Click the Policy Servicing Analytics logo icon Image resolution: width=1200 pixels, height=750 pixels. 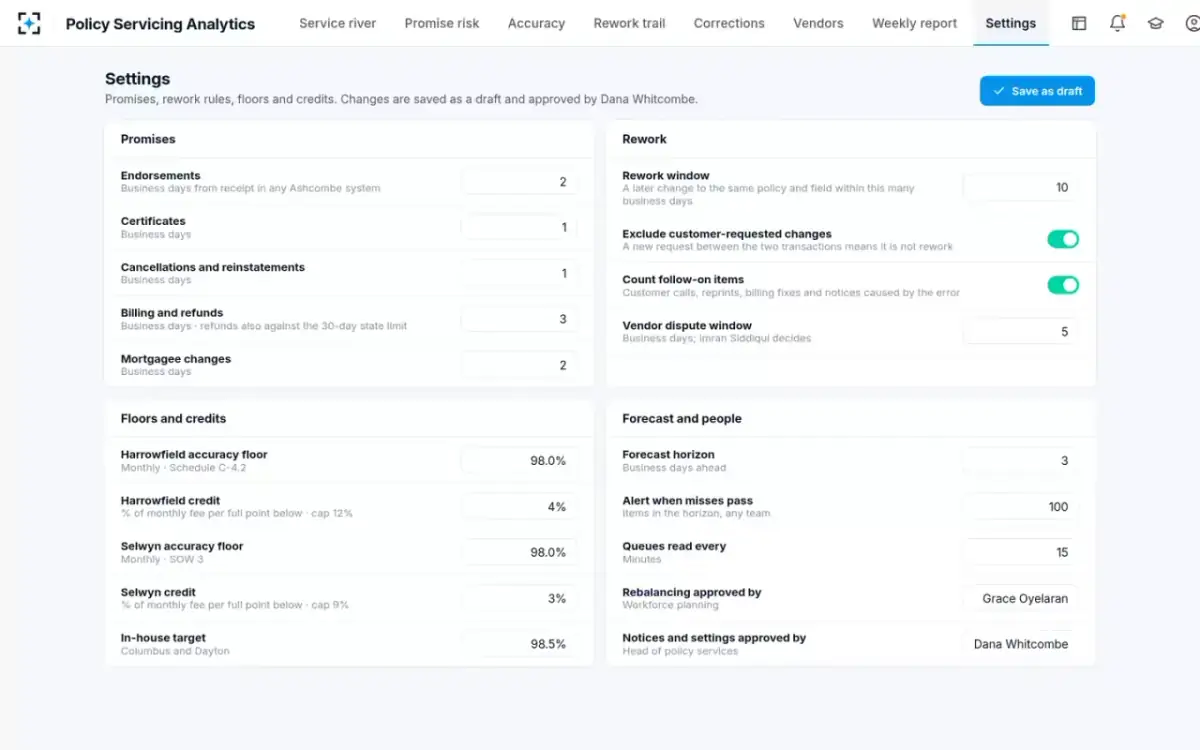(x=29, y=23)
